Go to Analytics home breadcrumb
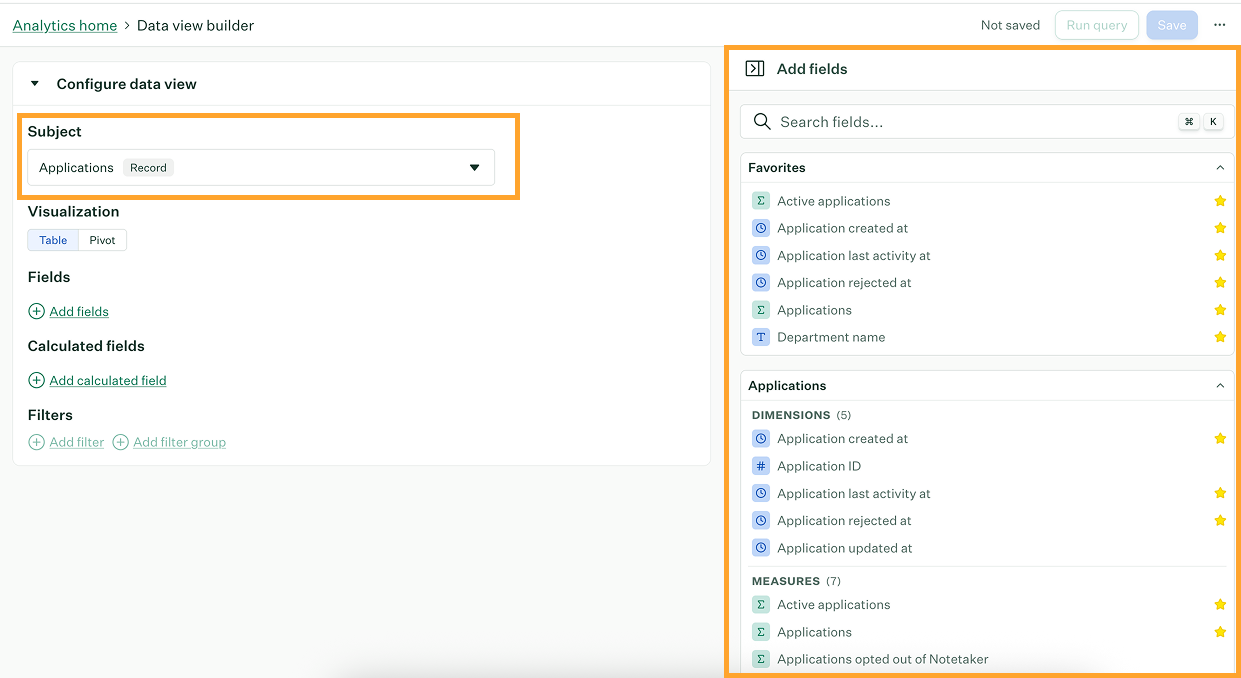The width and height of the screenshot is (1241, 678). point(65,25)
